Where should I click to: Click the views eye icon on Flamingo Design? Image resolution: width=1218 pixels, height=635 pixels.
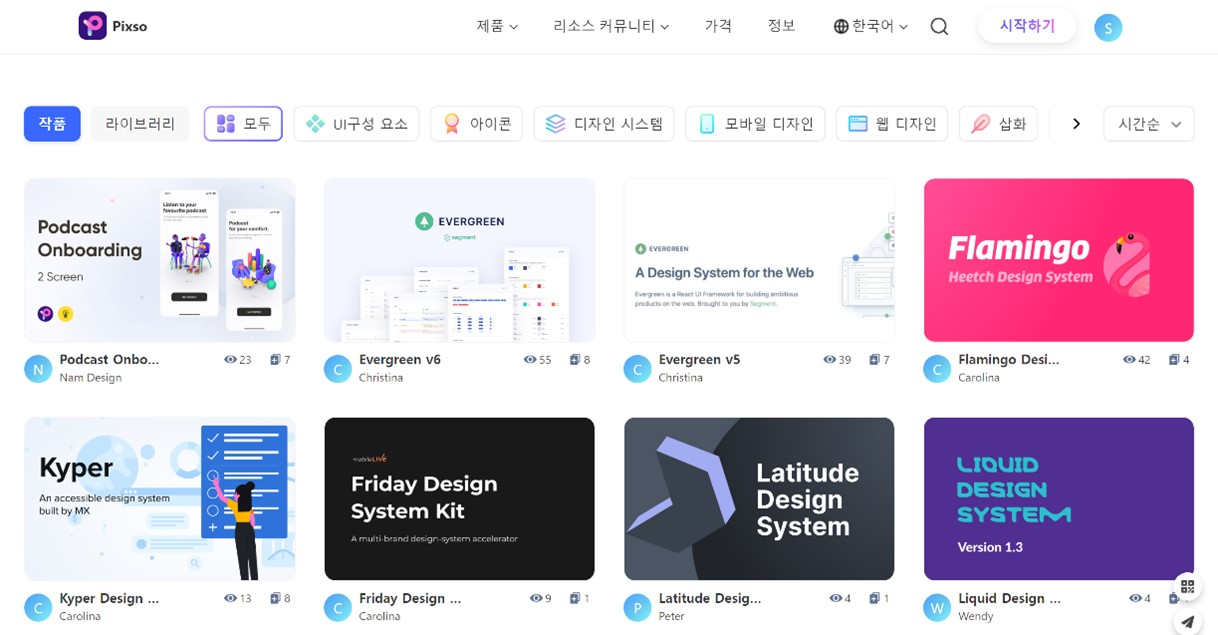[1130, 360]
